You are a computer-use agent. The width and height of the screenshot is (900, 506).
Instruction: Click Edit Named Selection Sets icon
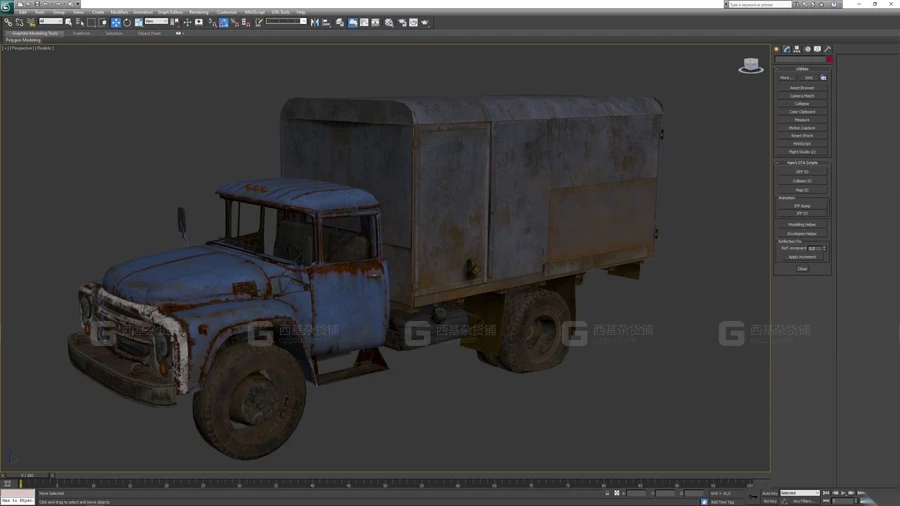pos(259,22)
